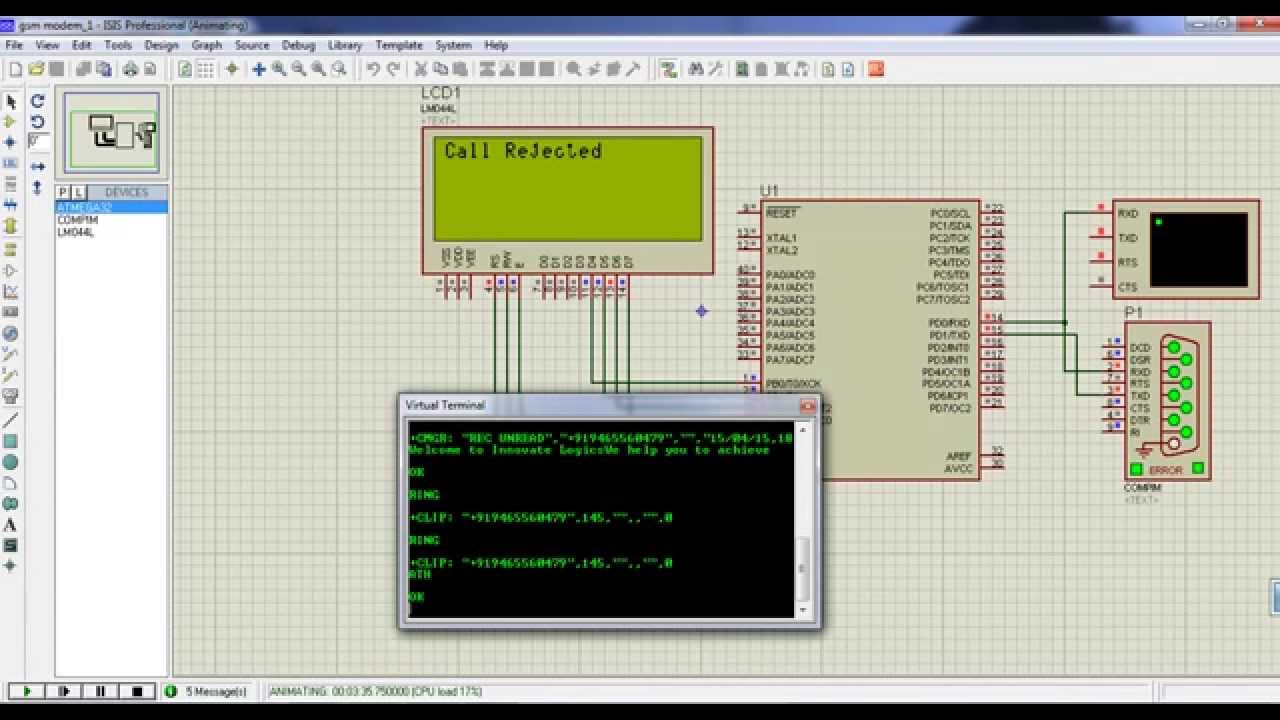Screen dimensions: 1280x720
Task: Open the File menu
Action: pos(14,45)
